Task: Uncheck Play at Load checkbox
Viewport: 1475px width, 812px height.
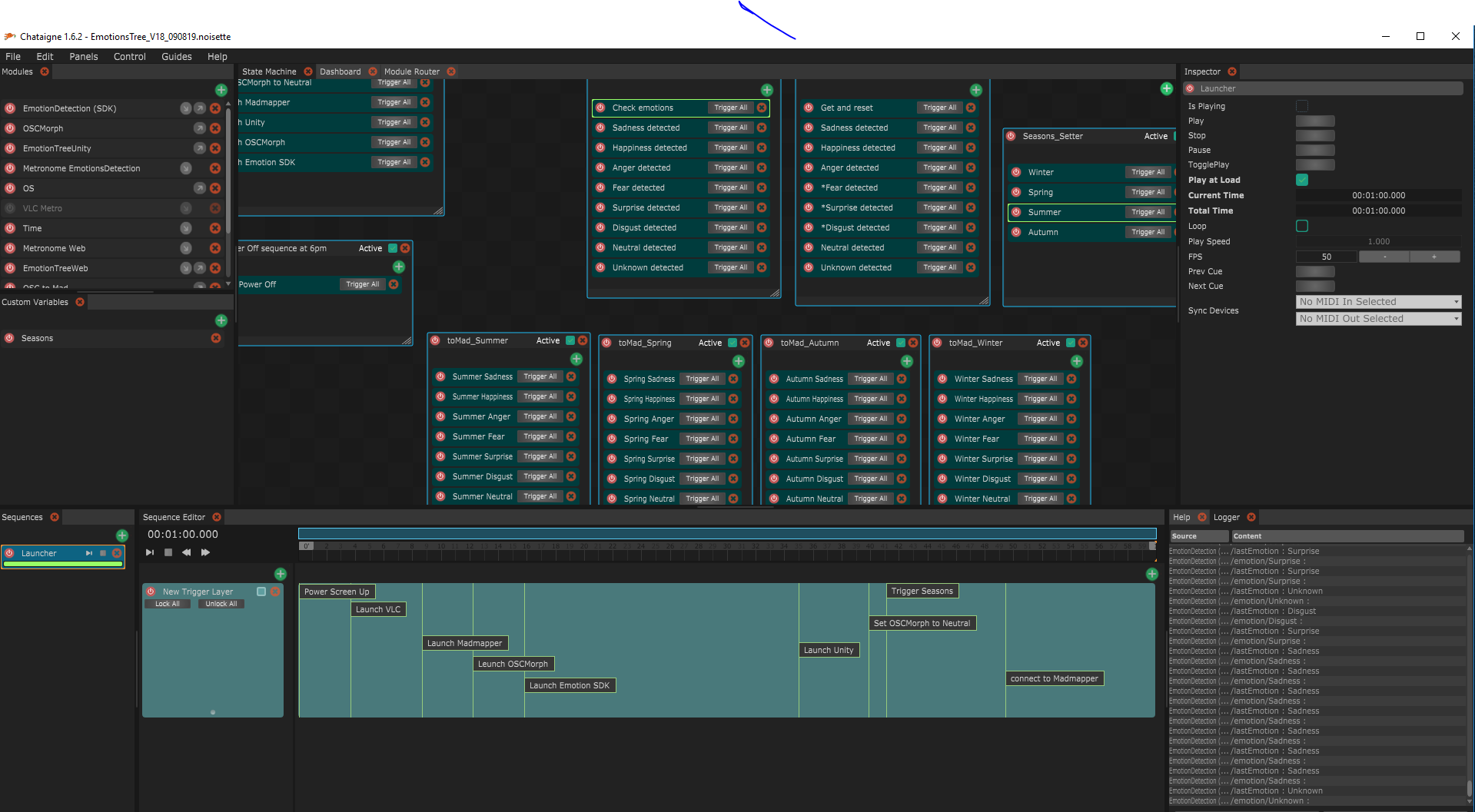Action: [1302, 180]
